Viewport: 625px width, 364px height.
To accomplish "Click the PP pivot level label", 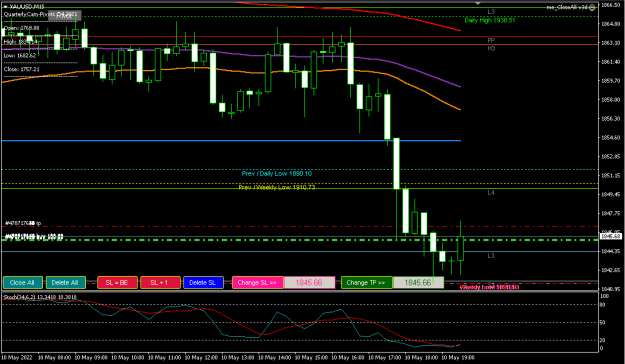I will pos(491,40).
